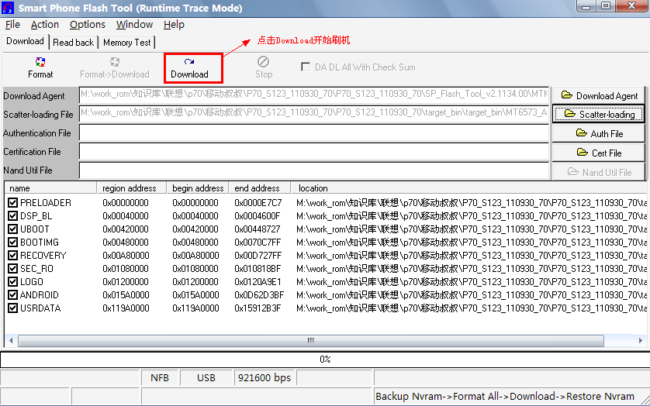
Task: Click the Backup Nvram->Format All status text
Action: click(x=505, y=396)
